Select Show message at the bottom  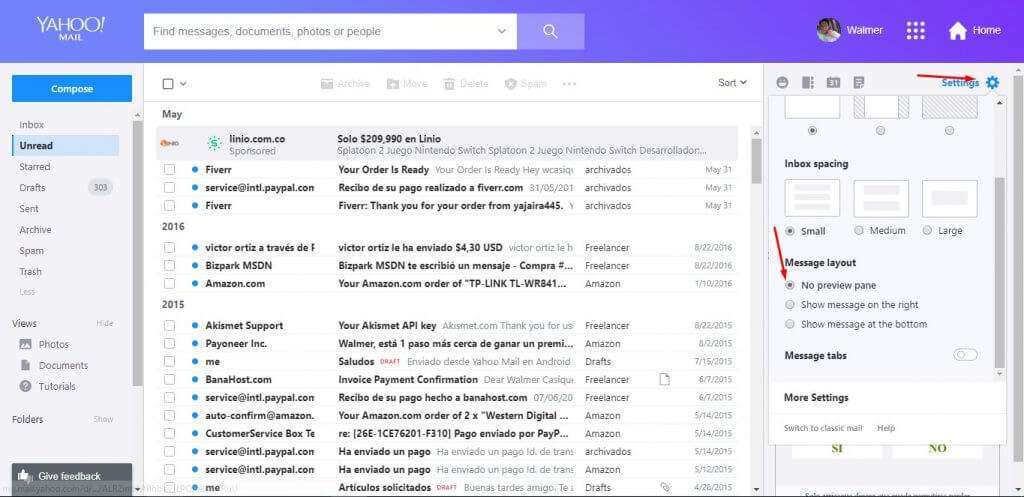790,324
